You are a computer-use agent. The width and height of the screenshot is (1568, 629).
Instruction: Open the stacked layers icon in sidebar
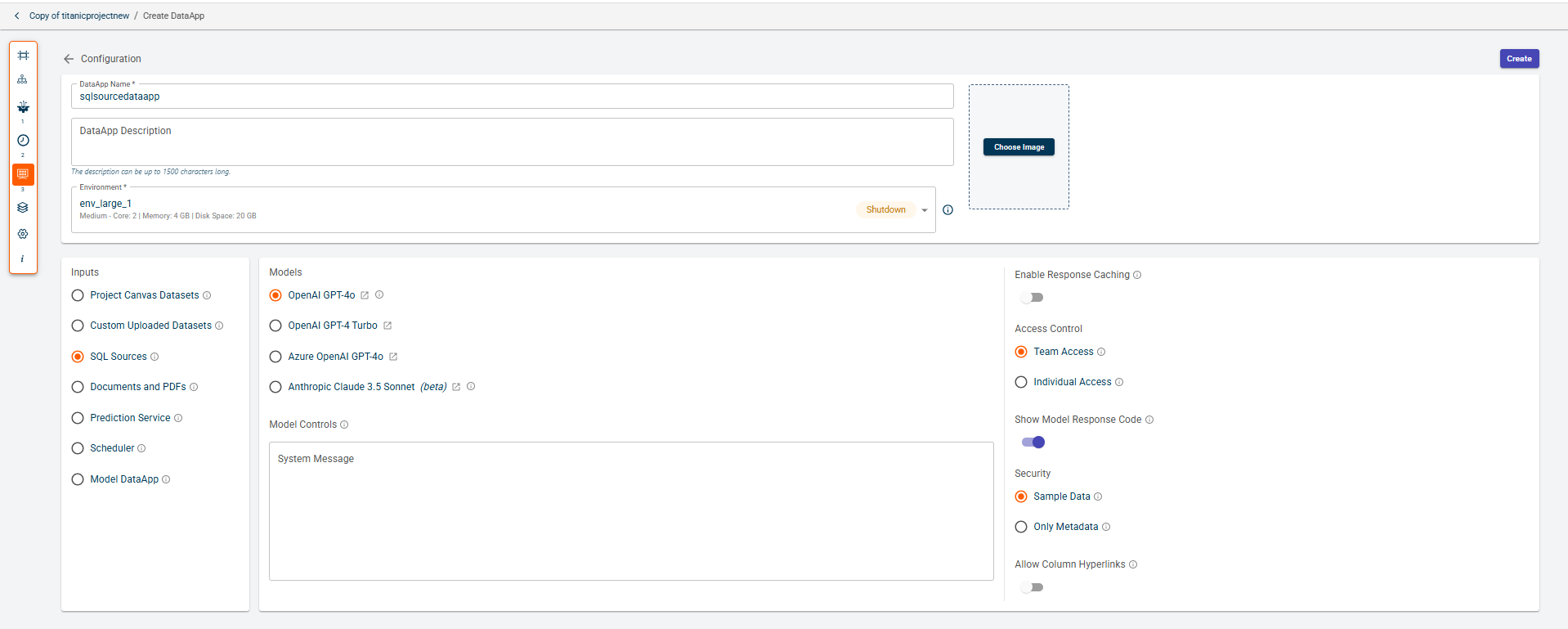[x=23, y=208]
